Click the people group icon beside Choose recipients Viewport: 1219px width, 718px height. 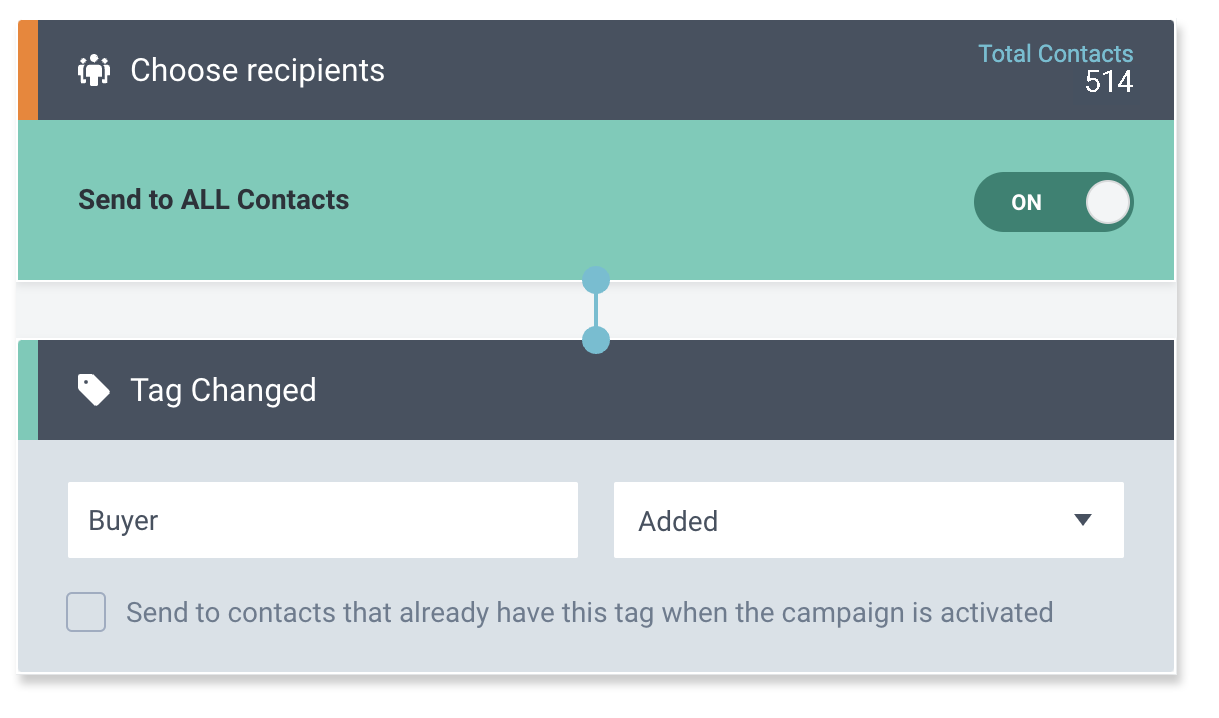pyautogui.click(x=94, y=70)
